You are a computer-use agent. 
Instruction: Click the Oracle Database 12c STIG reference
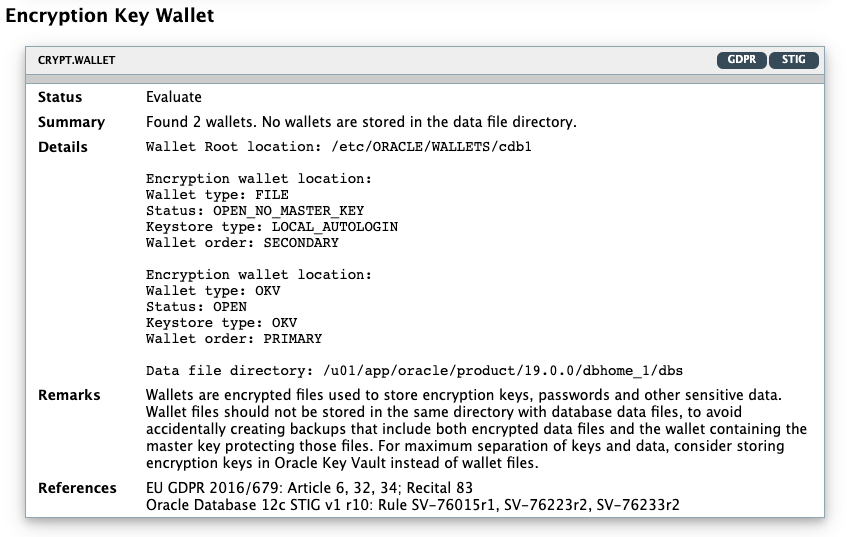tap(412, 505)
